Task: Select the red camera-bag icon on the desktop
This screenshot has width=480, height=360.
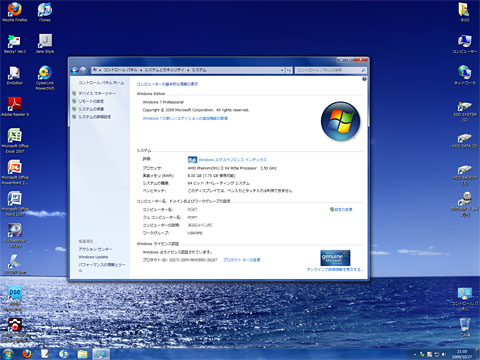Action: (15, 329)
